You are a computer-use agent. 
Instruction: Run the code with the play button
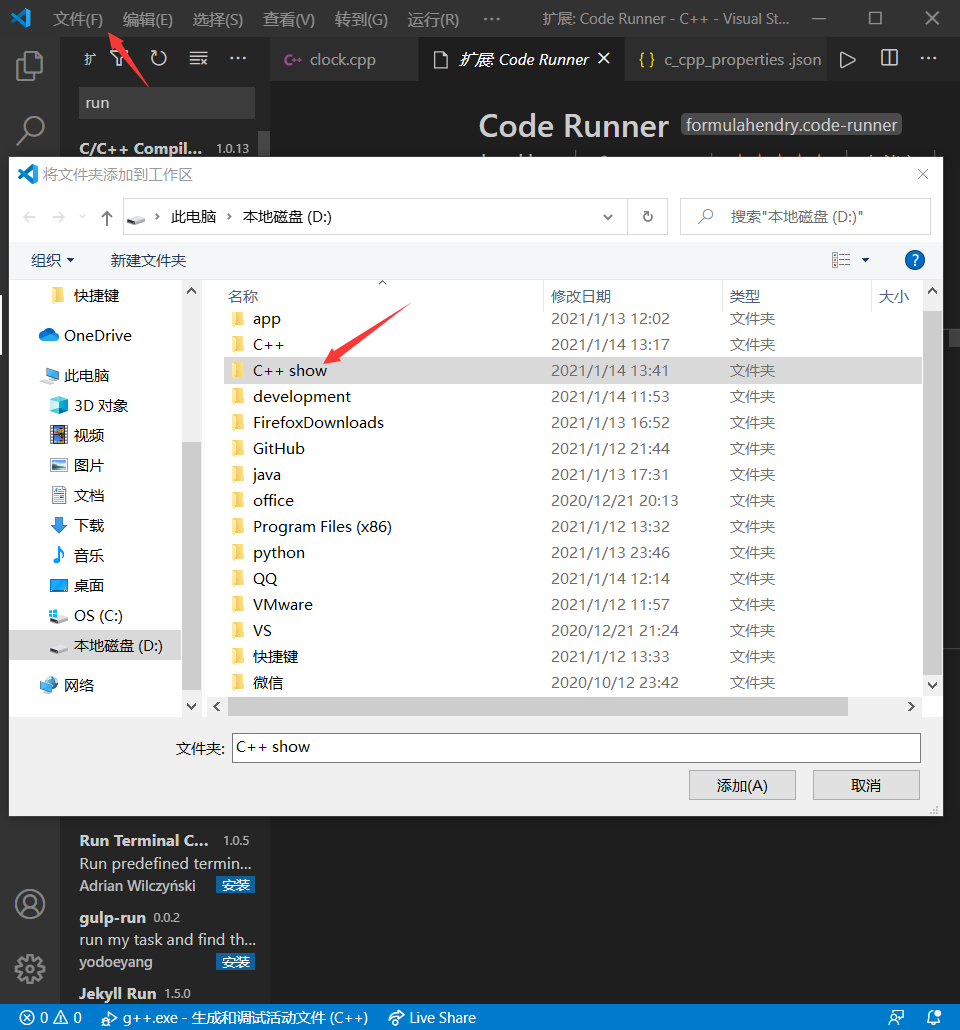pyautogui.click(x=847, y=59)
